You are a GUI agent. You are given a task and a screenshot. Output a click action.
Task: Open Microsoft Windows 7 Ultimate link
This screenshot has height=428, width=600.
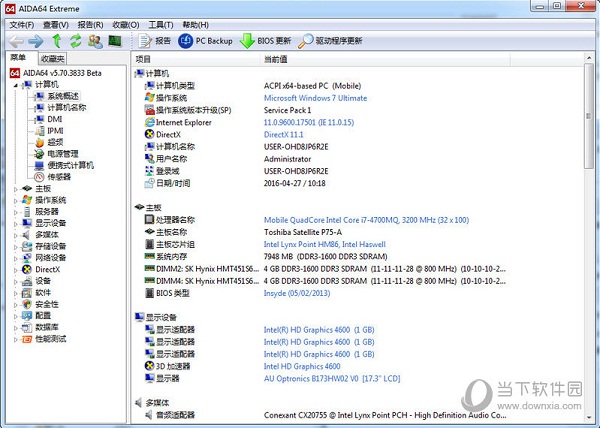pyautogui.click(x=315, y=98)
